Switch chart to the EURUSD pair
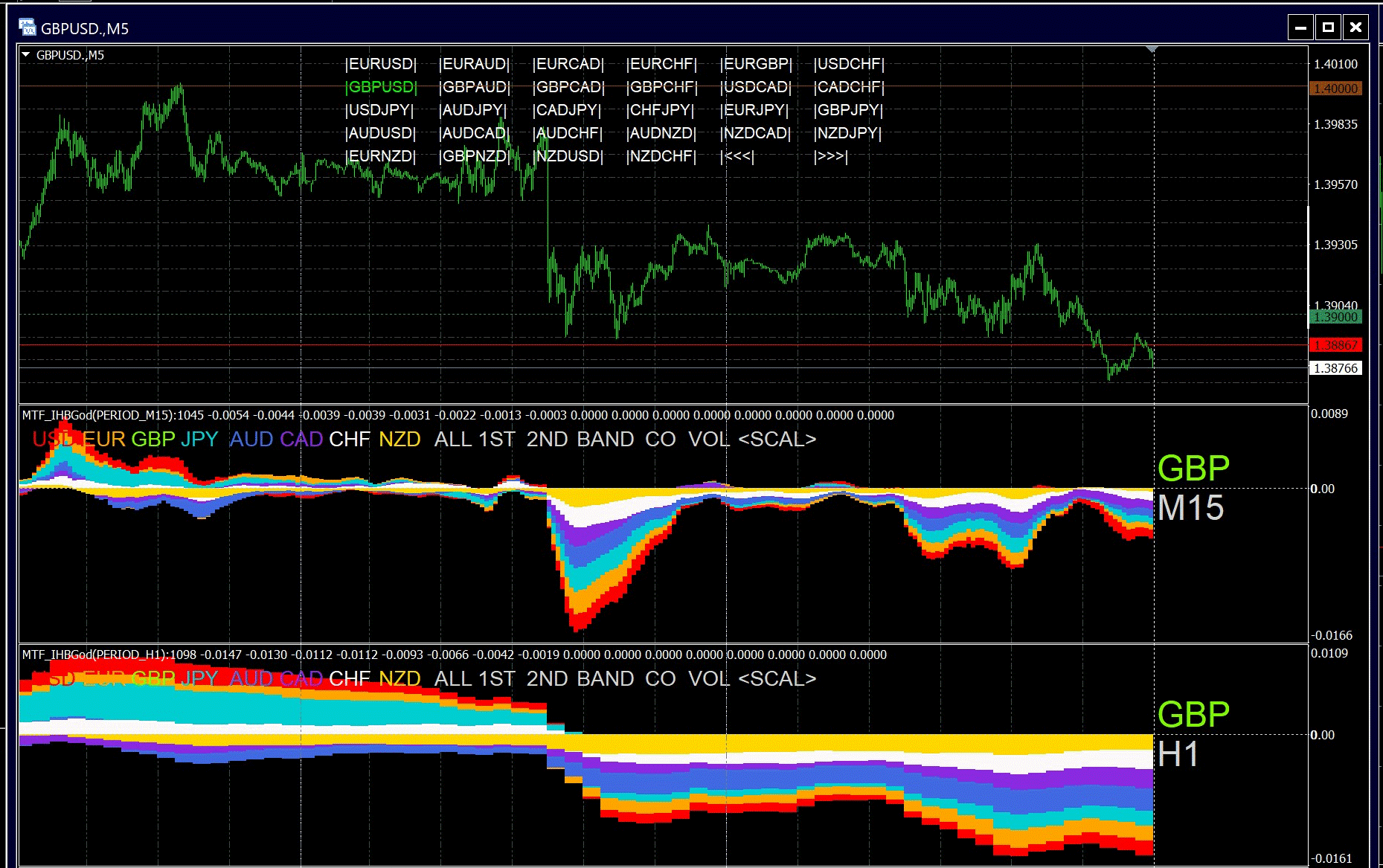1383x868 pixels. click(x=381, y=64)
